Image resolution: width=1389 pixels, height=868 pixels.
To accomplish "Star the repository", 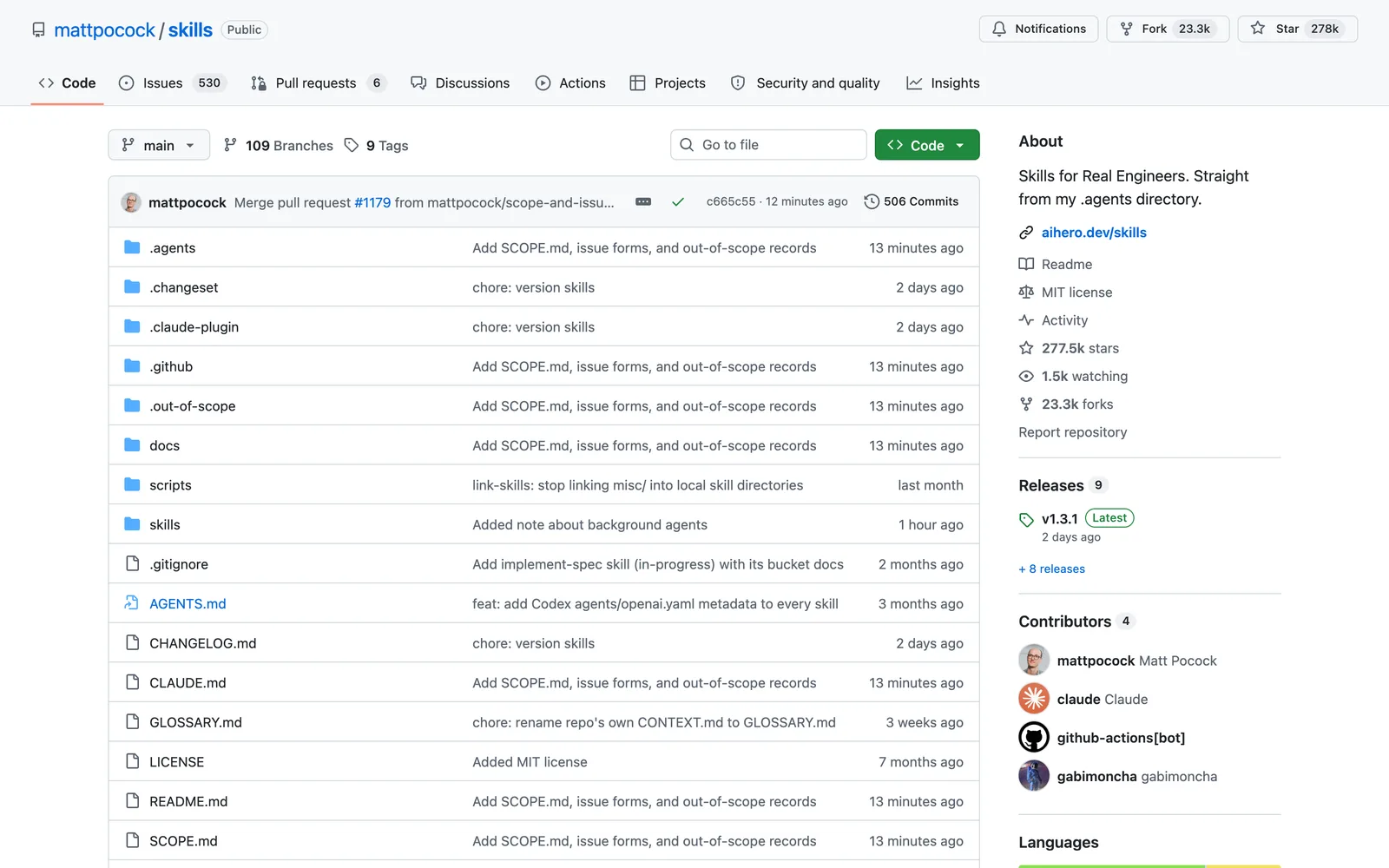I will click(1297, 29).
